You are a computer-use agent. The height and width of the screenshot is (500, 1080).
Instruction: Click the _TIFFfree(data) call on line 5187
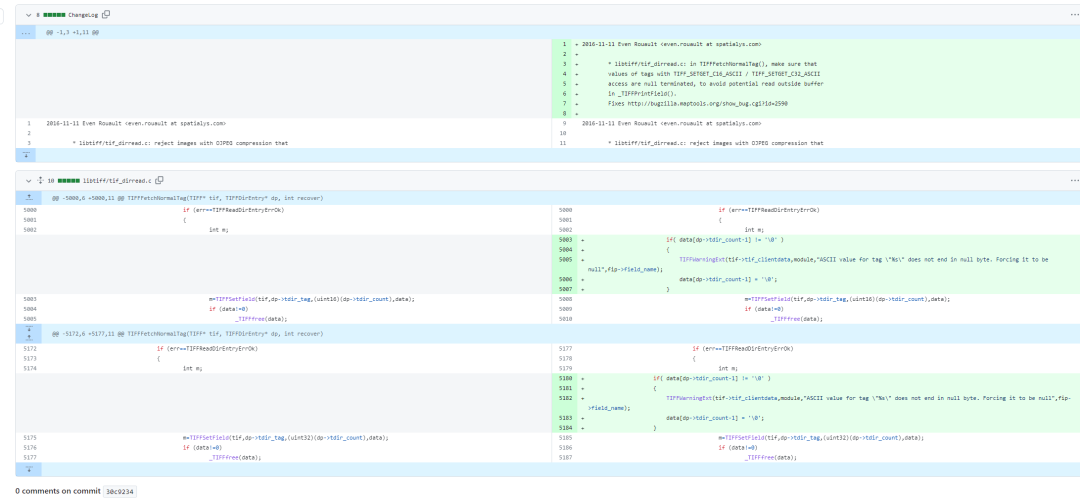pyautogui.click(x=770, y=457)
